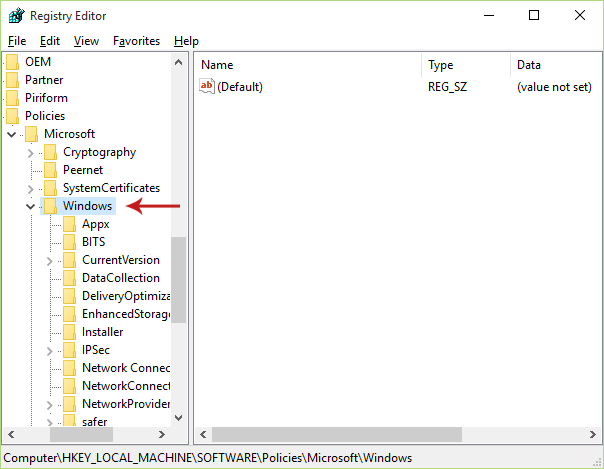This screenshot has height=469, width=604.
Task: Click the (Default) string value icon
Action: 207,86
